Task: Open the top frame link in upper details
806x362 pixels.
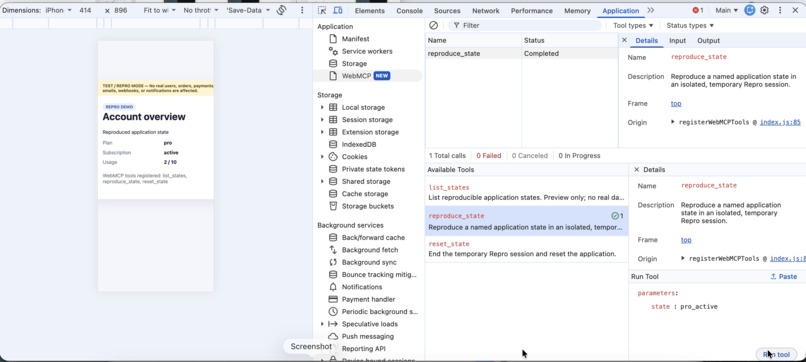Action: (x=676, y=103)
